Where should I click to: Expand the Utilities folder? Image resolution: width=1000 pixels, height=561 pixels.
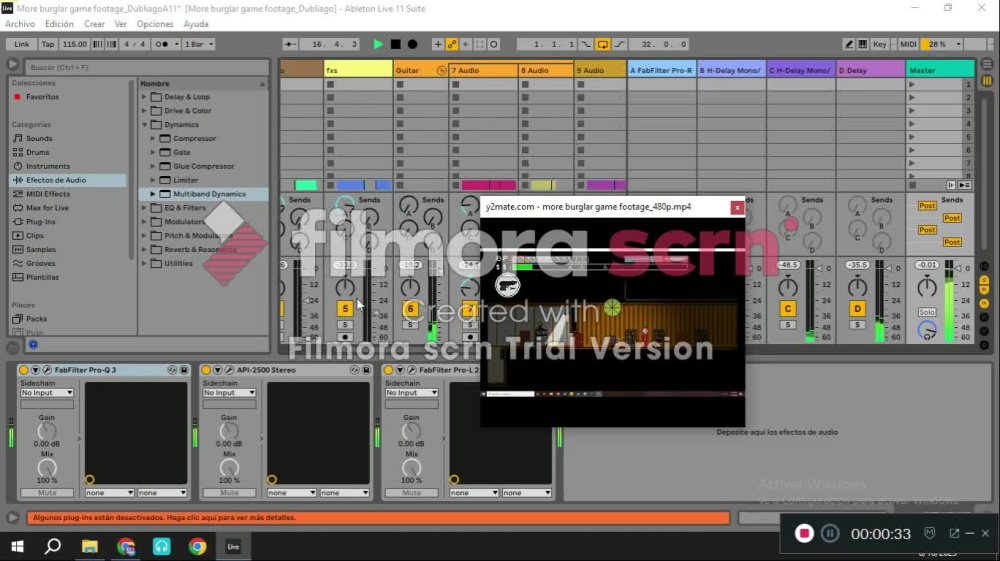pos(144,263)
